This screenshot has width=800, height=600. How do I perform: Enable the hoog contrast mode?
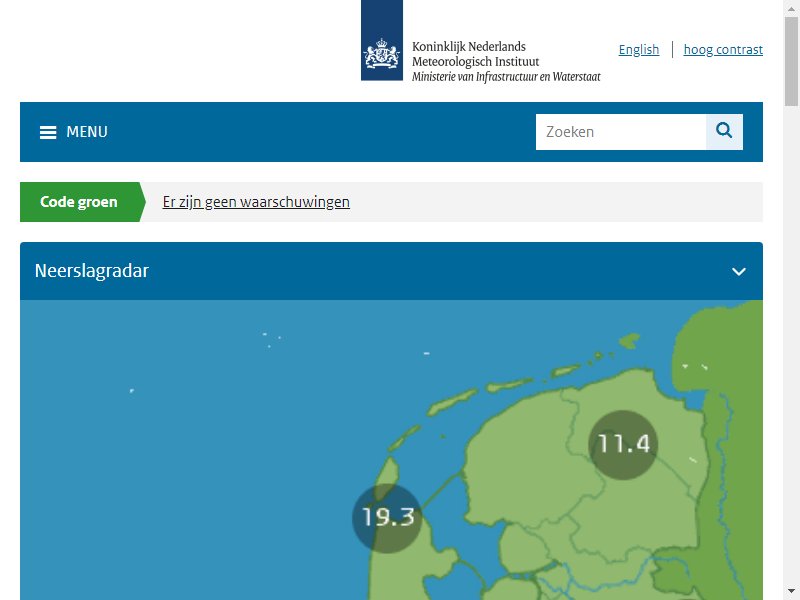723,49
